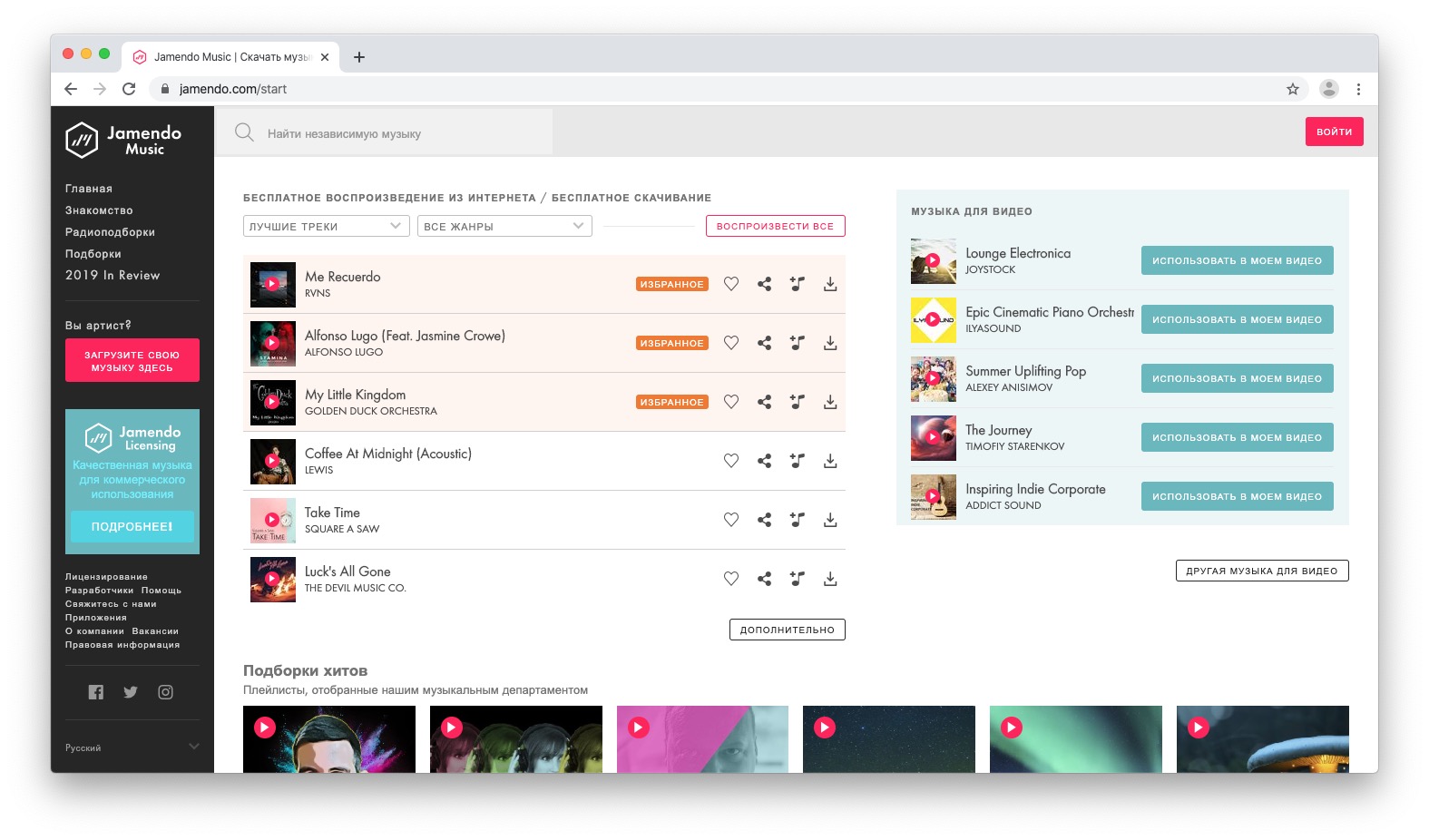Download Coffee At Midnight (Acoustic)

tap(830, 461)
